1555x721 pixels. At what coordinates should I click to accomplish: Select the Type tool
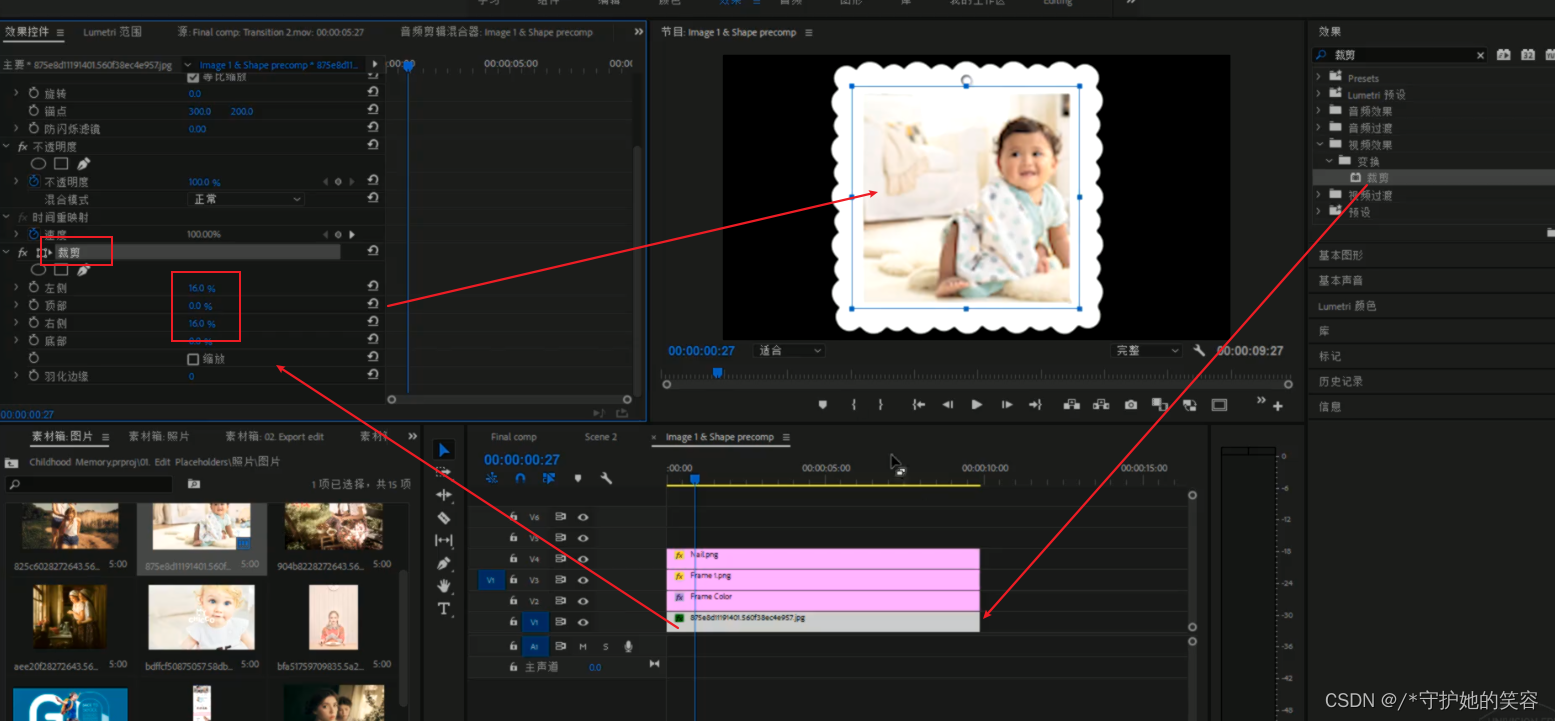pyautogui.click(x=444, y=608)
